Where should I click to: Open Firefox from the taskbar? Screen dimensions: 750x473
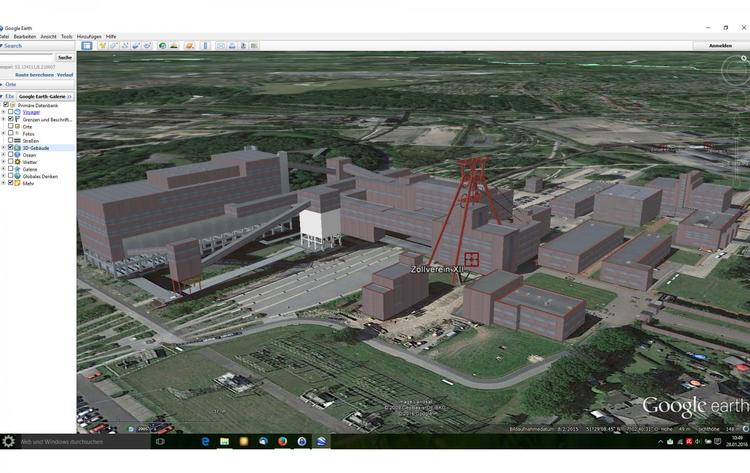(283, 441)
